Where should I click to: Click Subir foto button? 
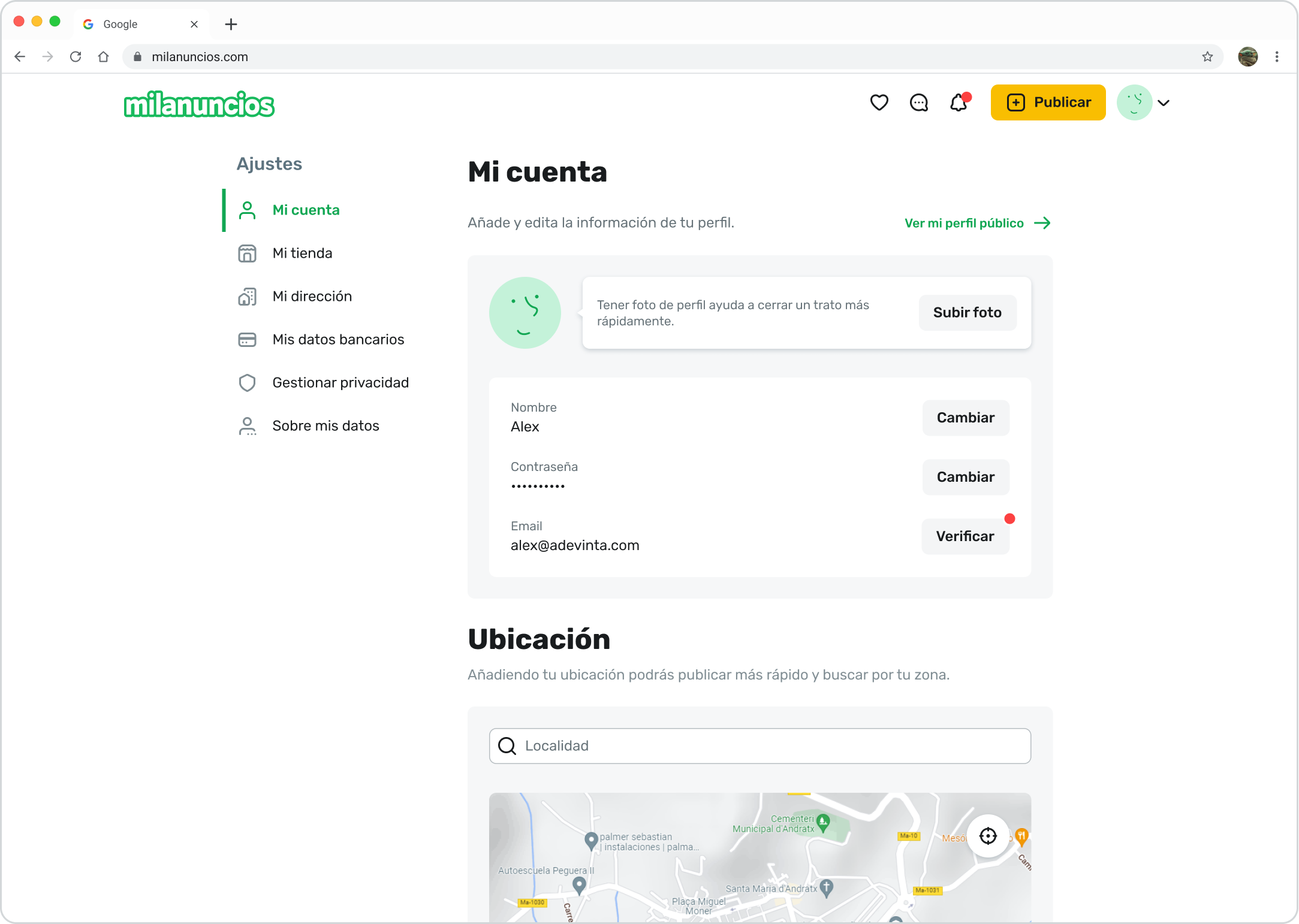967,312
